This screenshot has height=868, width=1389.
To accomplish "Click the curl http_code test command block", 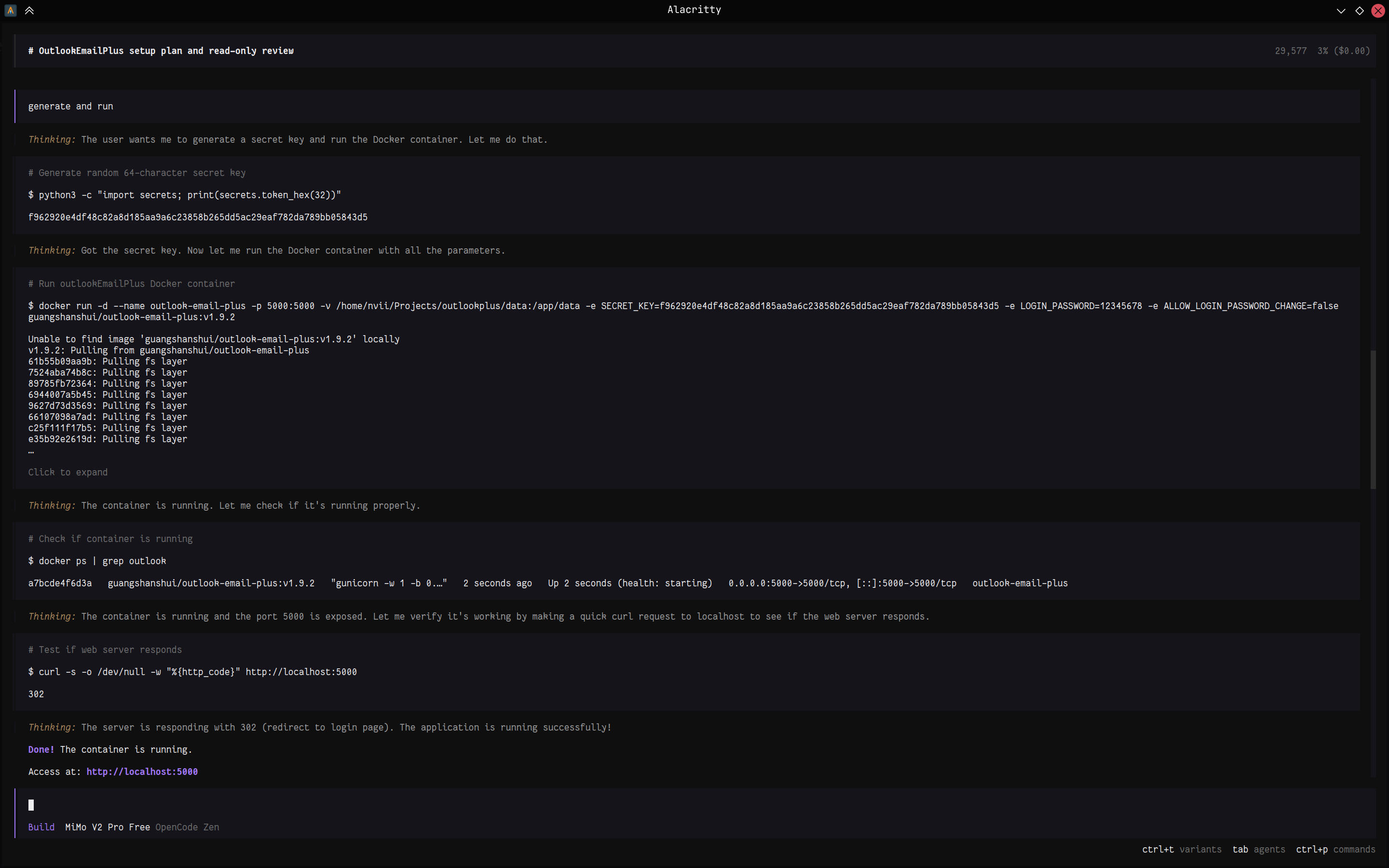I will coord(192,672).
